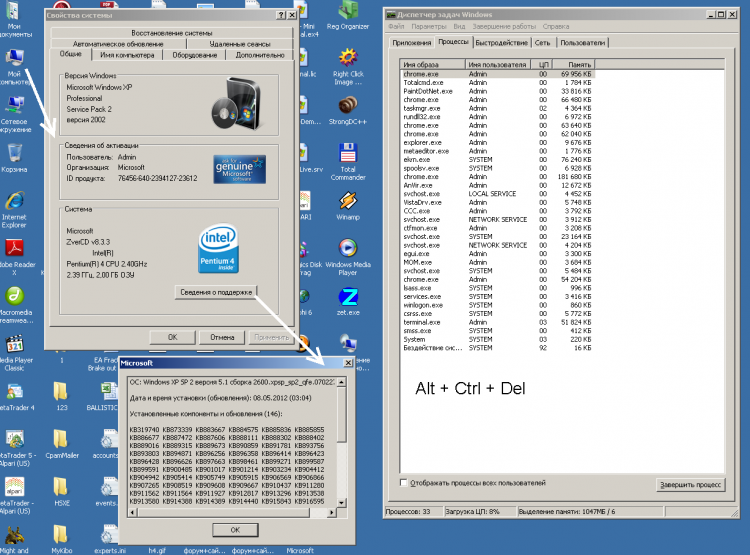750x555 pixels.
Task: Open the Файл menu in Task Manager
Action: click(x=396, y=27)
